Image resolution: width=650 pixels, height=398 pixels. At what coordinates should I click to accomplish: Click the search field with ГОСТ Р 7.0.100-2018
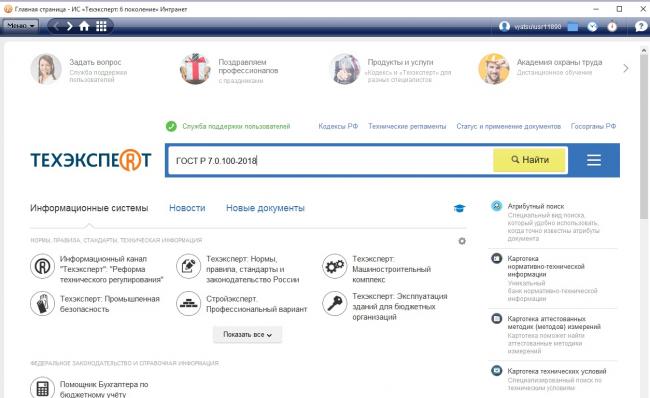point(331,160)
